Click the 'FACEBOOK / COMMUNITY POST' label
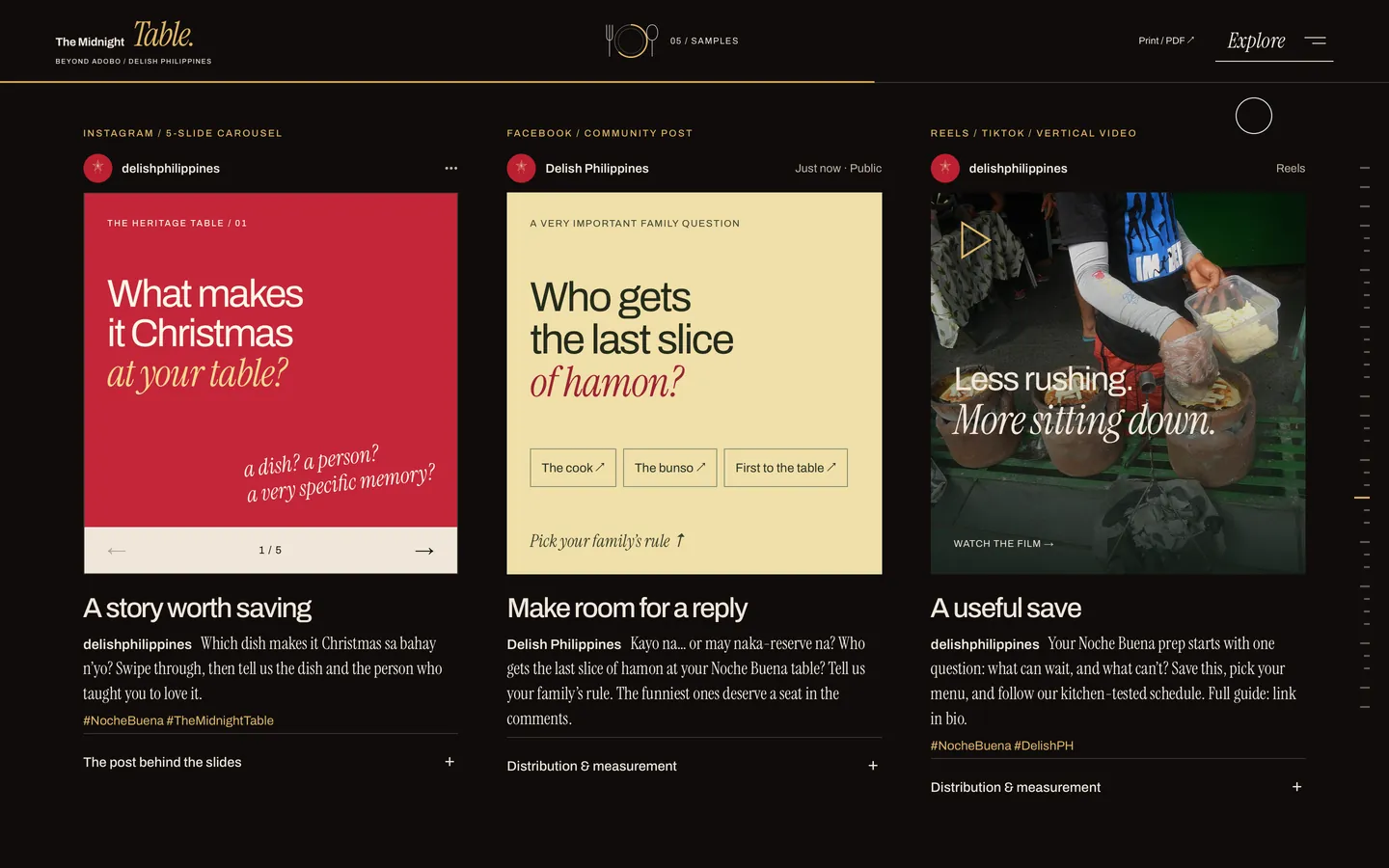 pyautogui.click(x=600, y=133)
